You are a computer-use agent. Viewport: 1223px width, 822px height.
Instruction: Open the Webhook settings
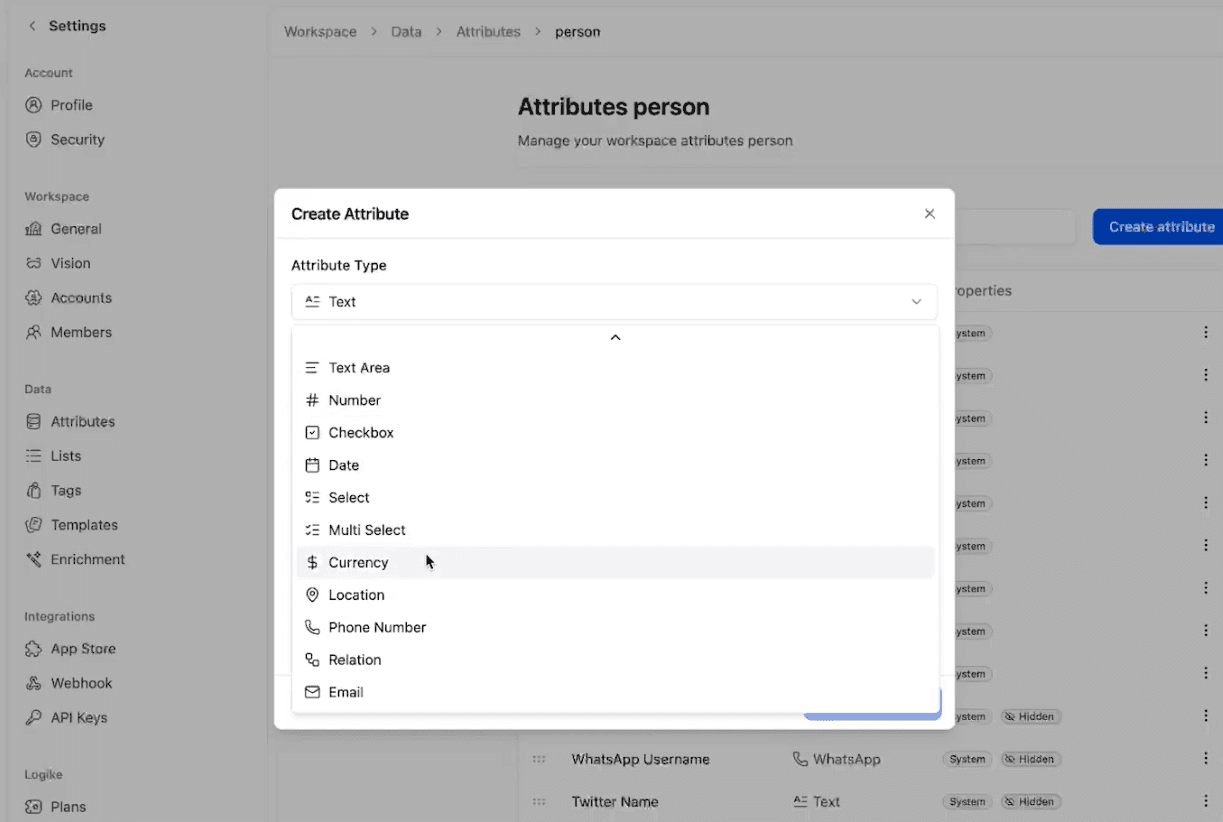pos(80,682)
